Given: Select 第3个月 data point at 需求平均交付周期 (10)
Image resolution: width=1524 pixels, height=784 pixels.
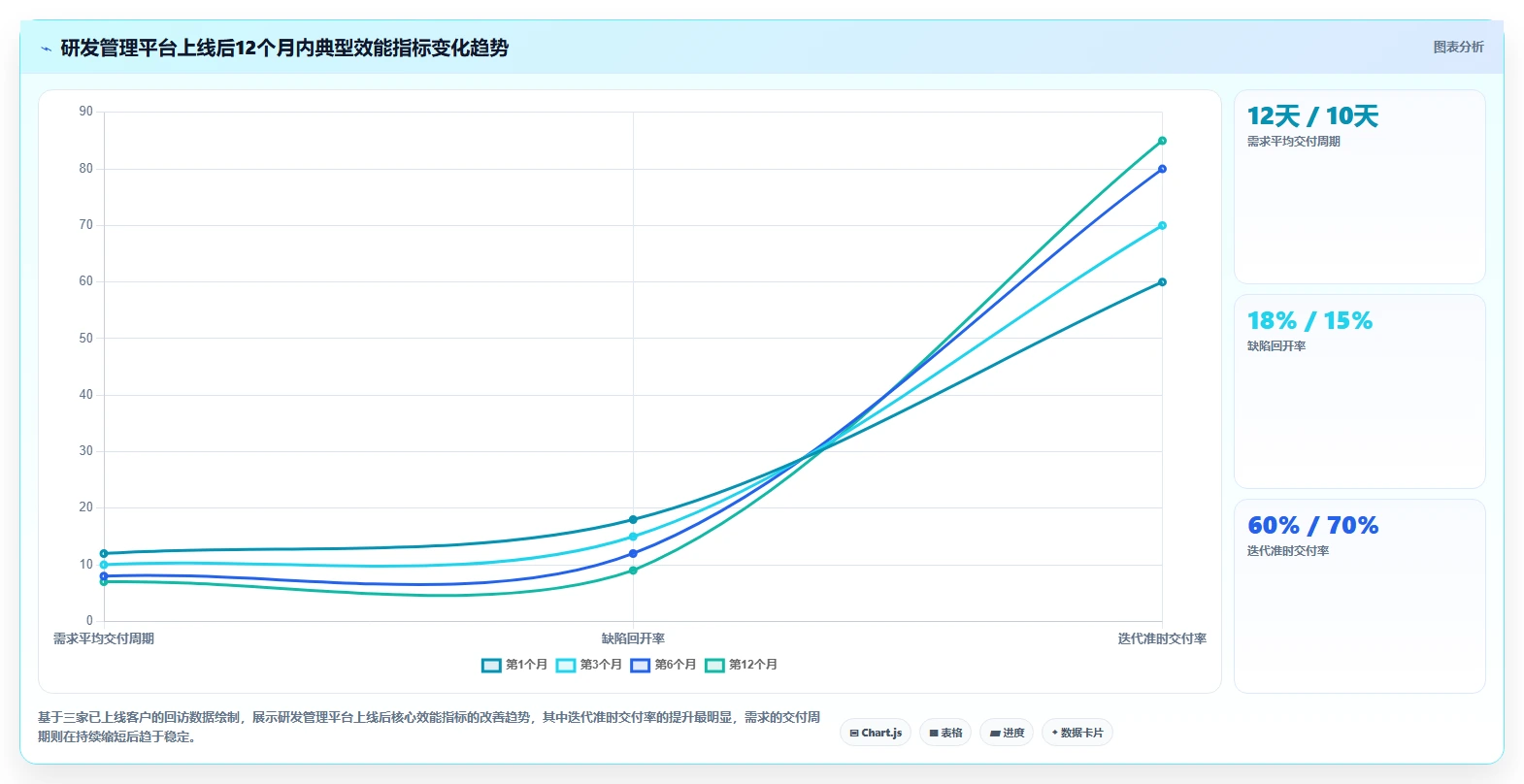Looking at the screenshot, I should 104,565.
